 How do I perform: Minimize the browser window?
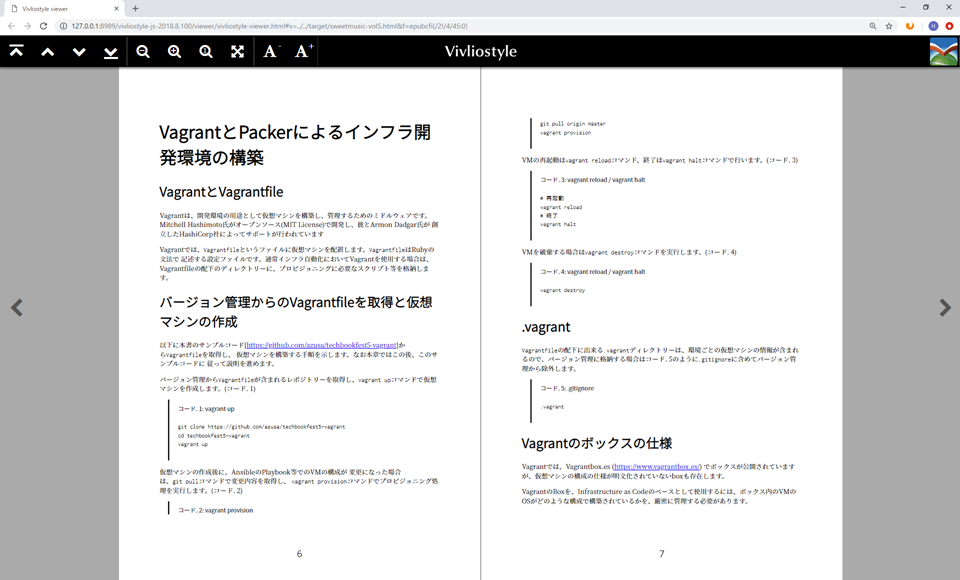pyautogui.click(x=902, y=7)
